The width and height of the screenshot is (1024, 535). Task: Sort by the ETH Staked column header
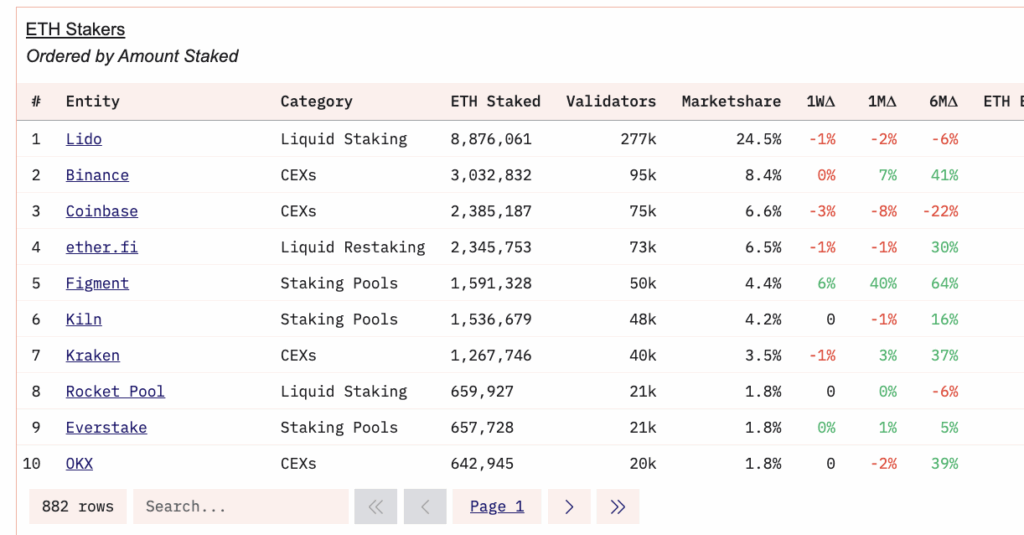(496, 101)
